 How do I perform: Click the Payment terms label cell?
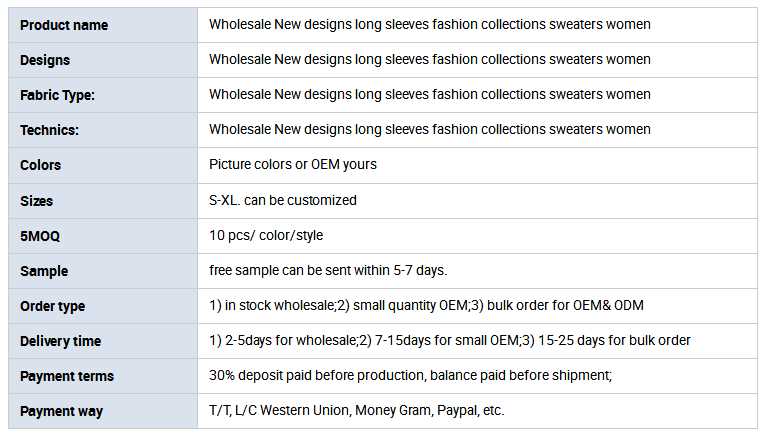pos(67,376)
